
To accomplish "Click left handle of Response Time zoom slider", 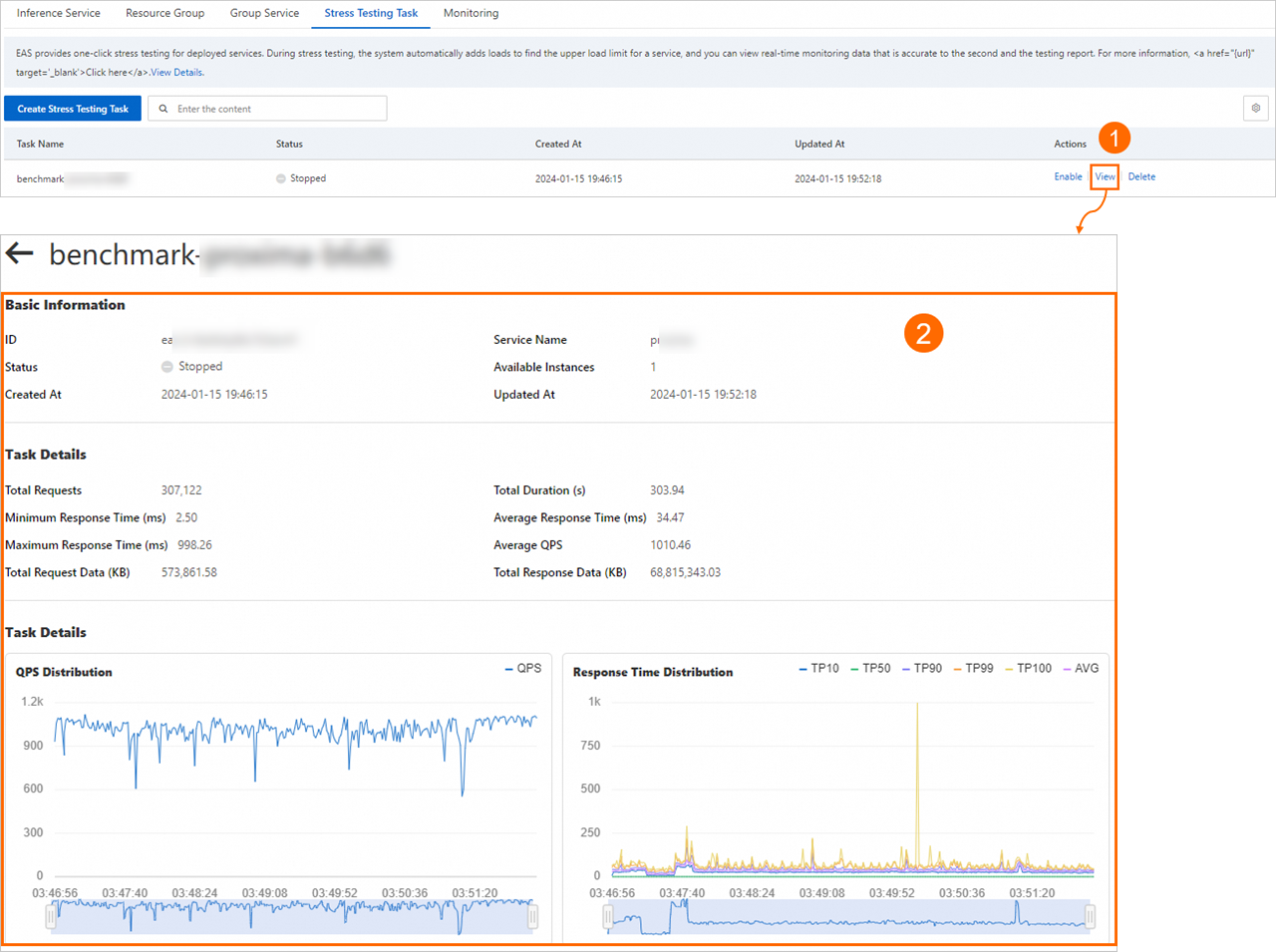I will pos(608,916).
